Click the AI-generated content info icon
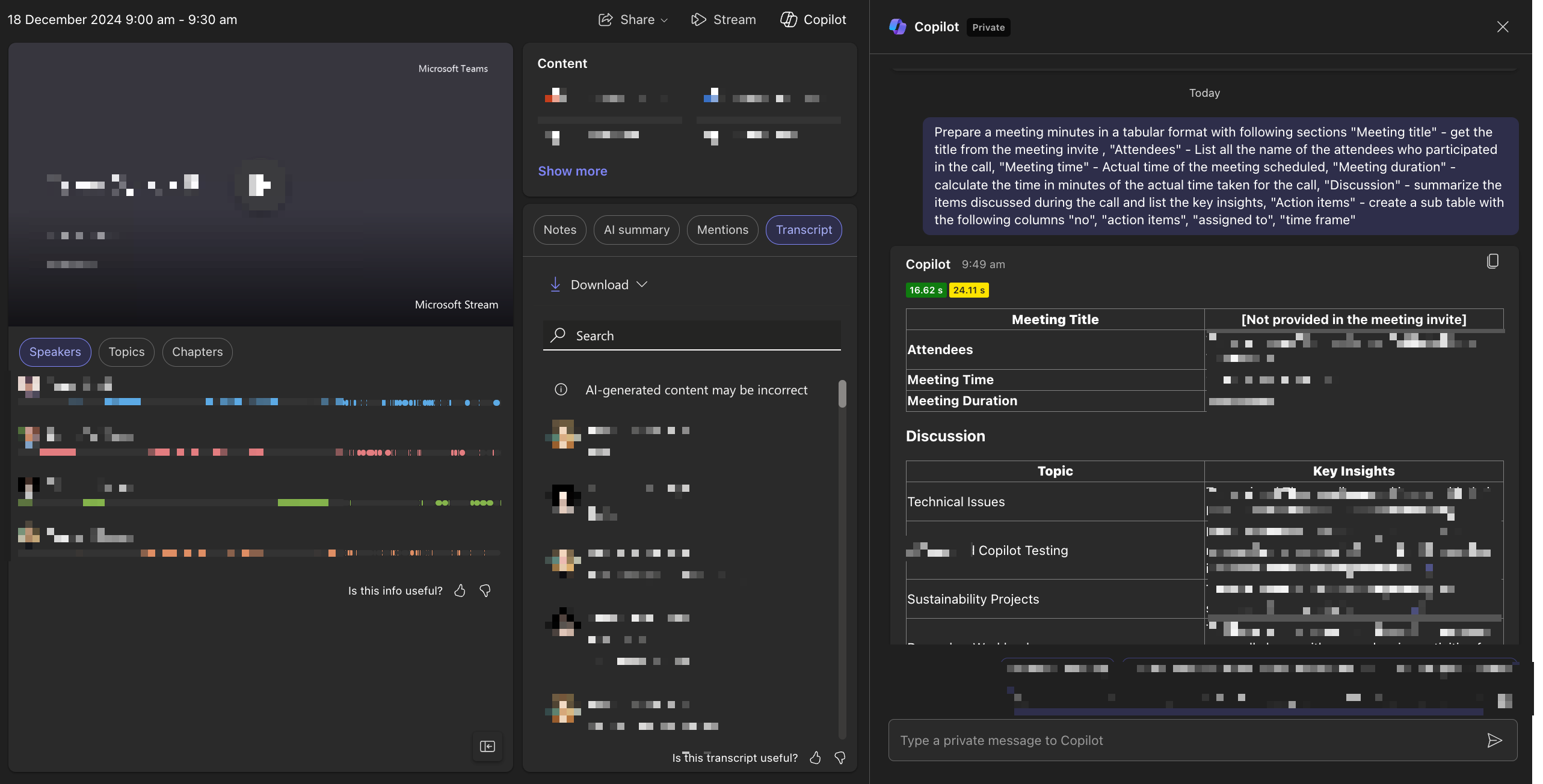This screenshot has width=1543, height=784. coord(561,390)
